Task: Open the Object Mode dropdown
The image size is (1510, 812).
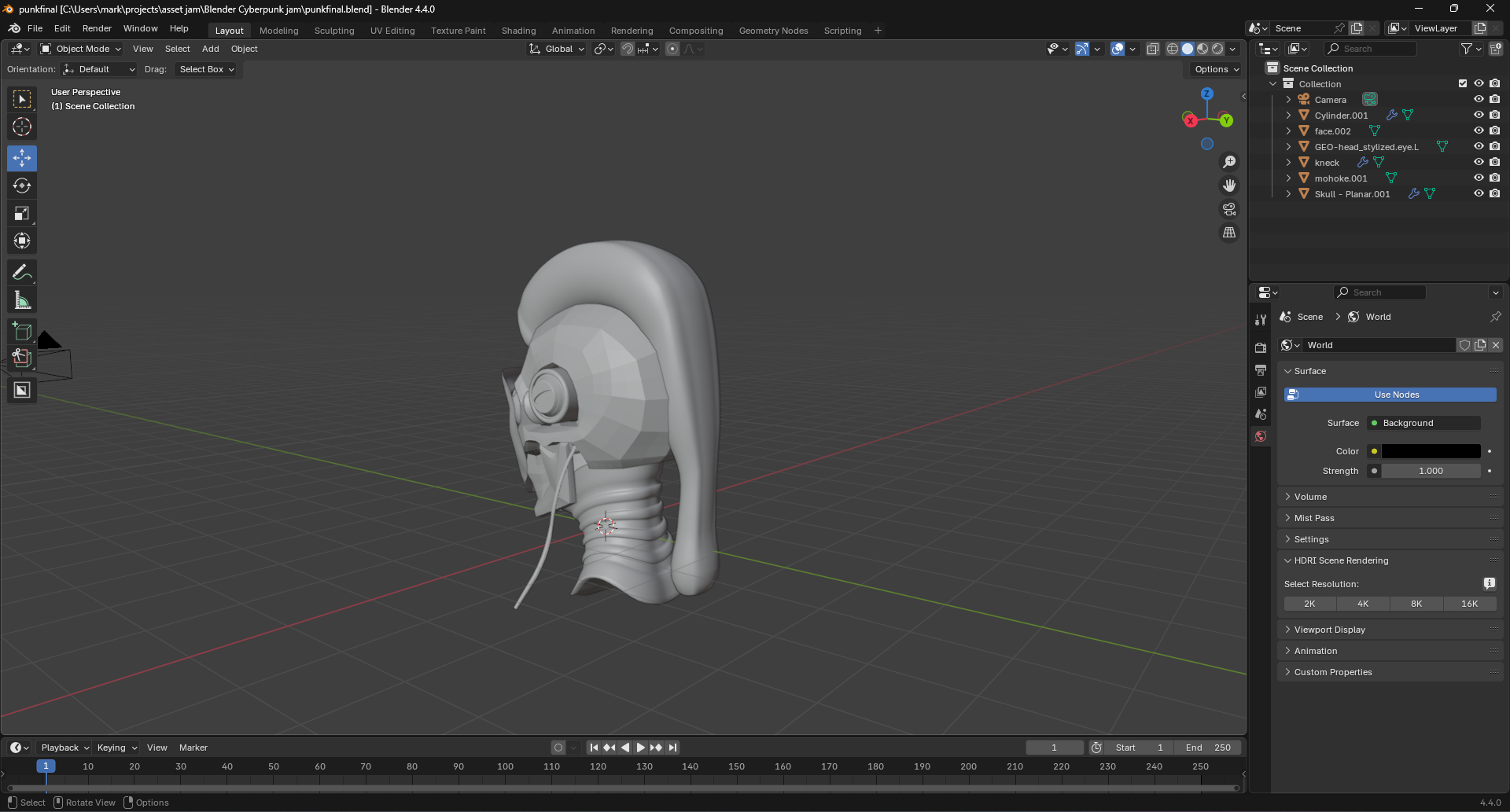Action: pos(82,49)
